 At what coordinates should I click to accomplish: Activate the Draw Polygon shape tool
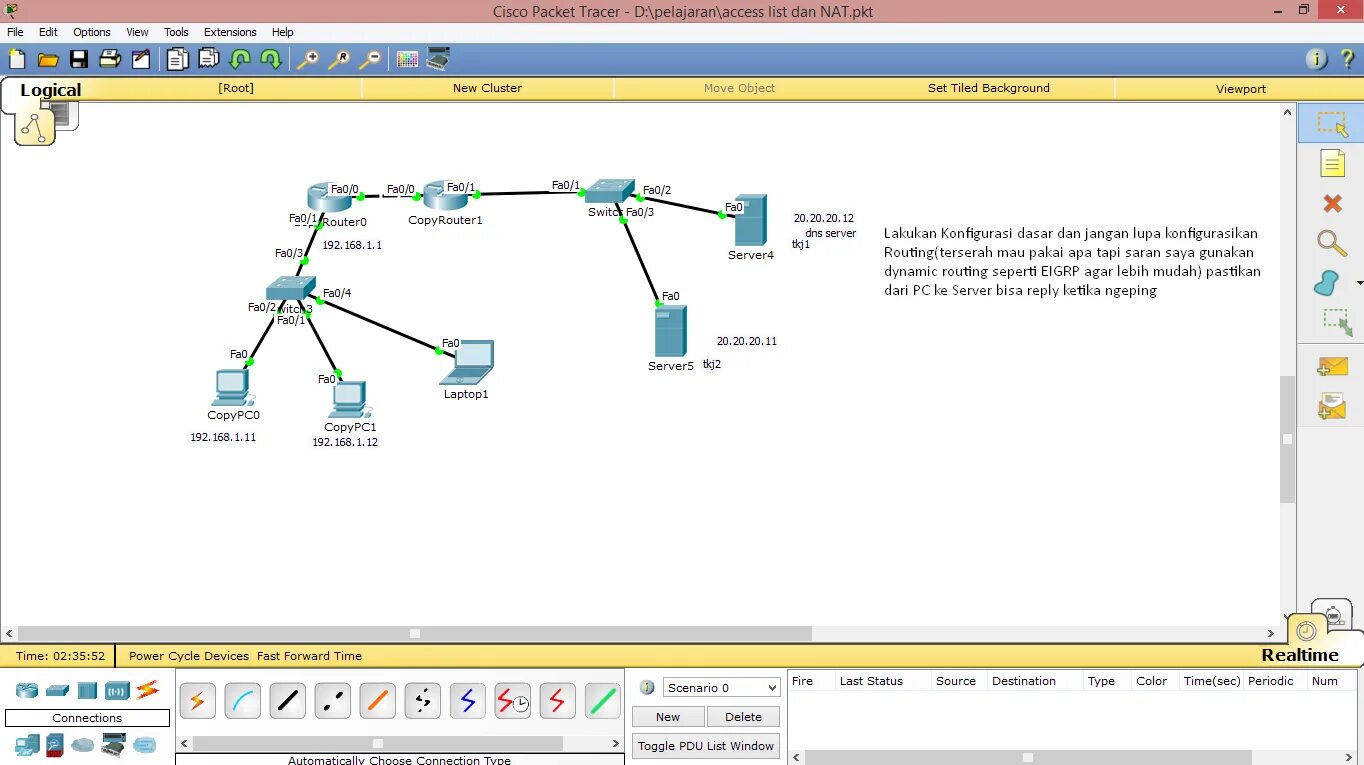coord(1327,284)
